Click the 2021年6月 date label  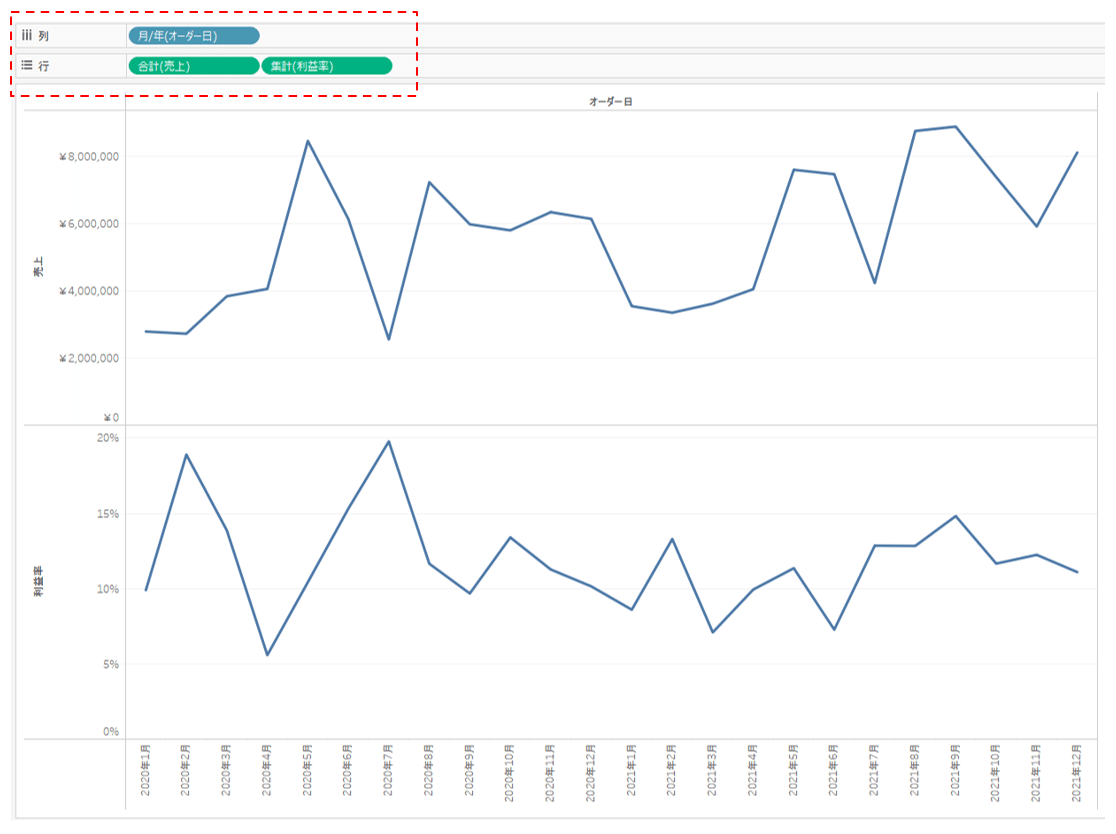(834, 770)
